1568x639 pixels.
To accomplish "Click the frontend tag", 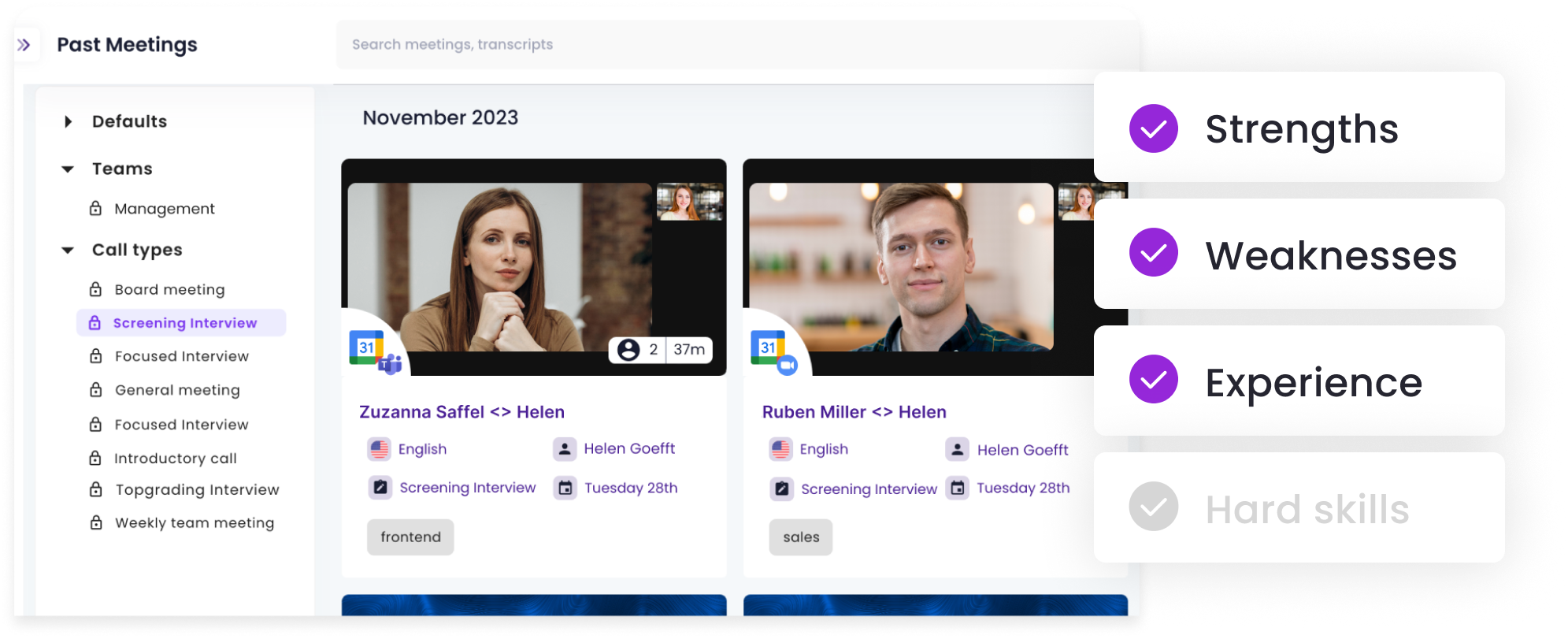I will 410,537.
